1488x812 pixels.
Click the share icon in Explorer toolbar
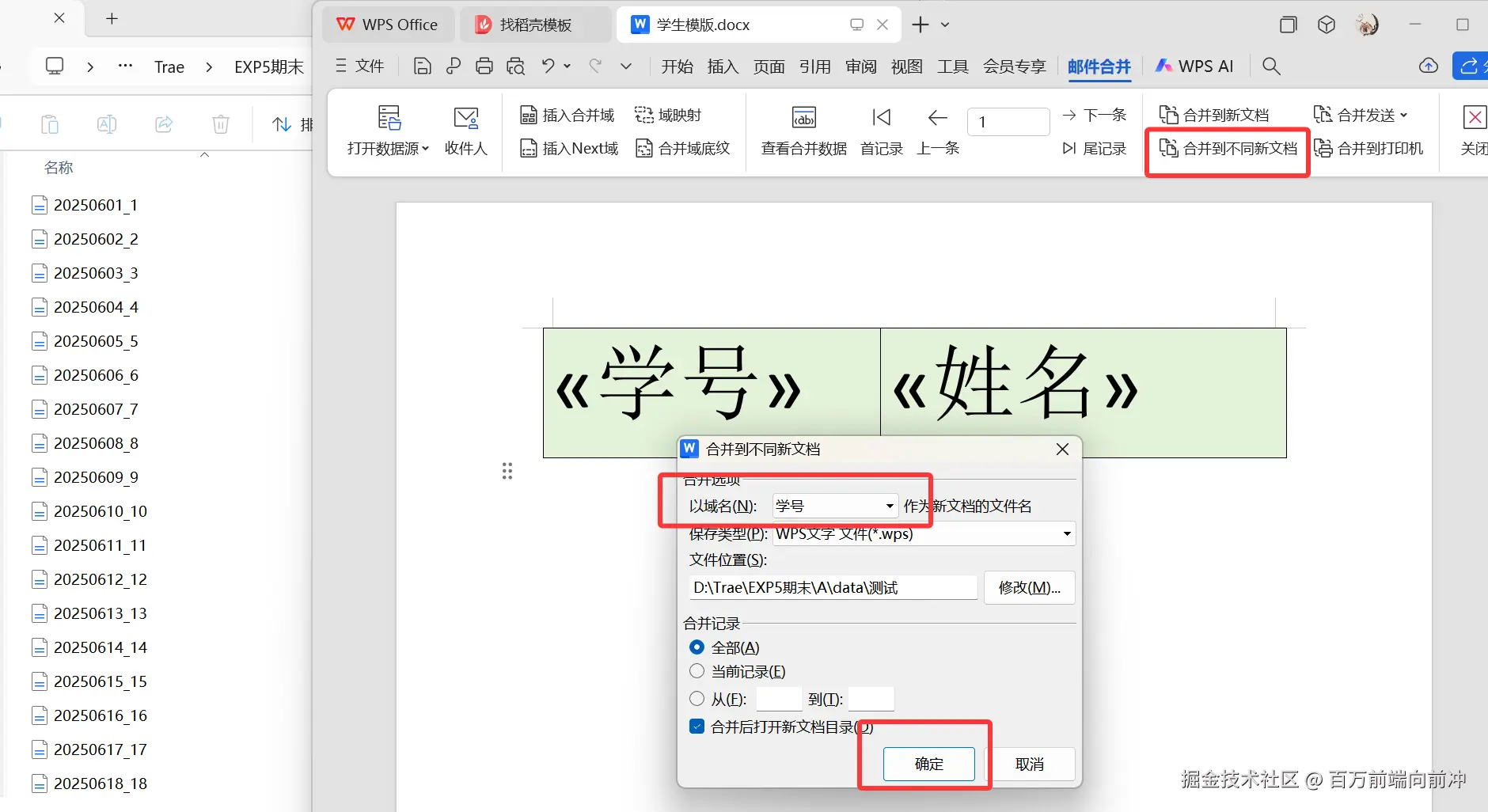click(164, 124)
